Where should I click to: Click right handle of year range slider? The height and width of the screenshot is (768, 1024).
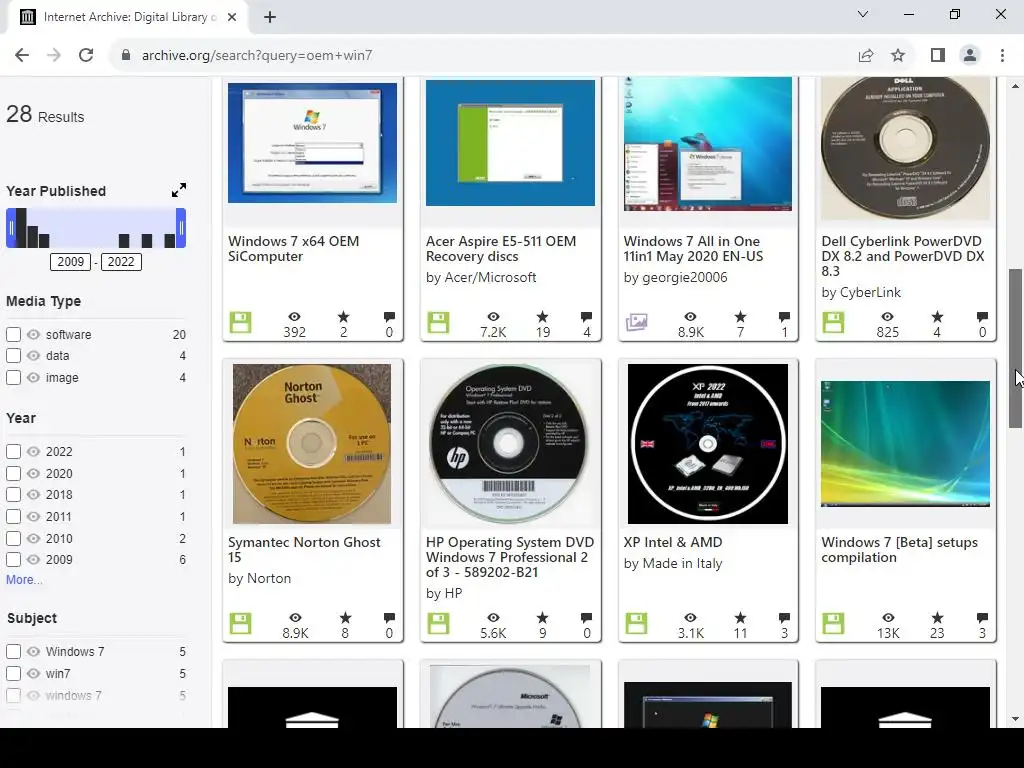tap(181, 228)
